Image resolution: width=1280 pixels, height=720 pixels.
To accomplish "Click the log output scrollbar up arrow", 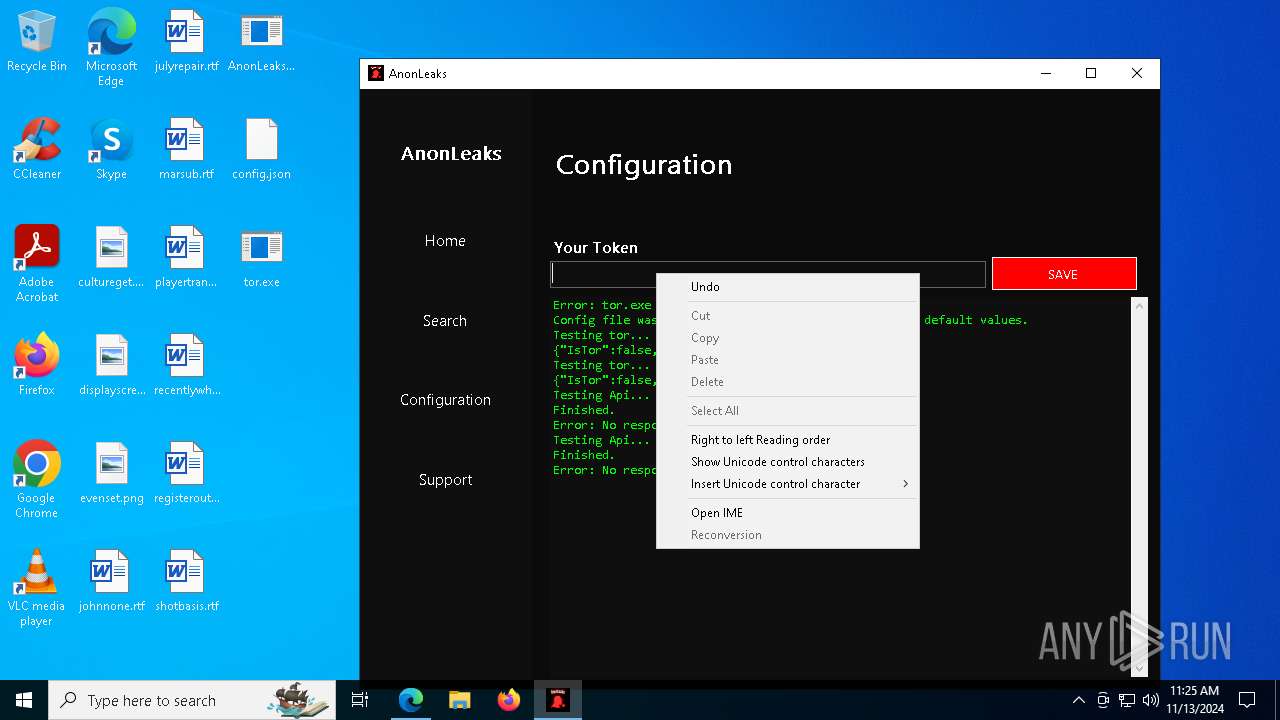I will coord(1139,306).
